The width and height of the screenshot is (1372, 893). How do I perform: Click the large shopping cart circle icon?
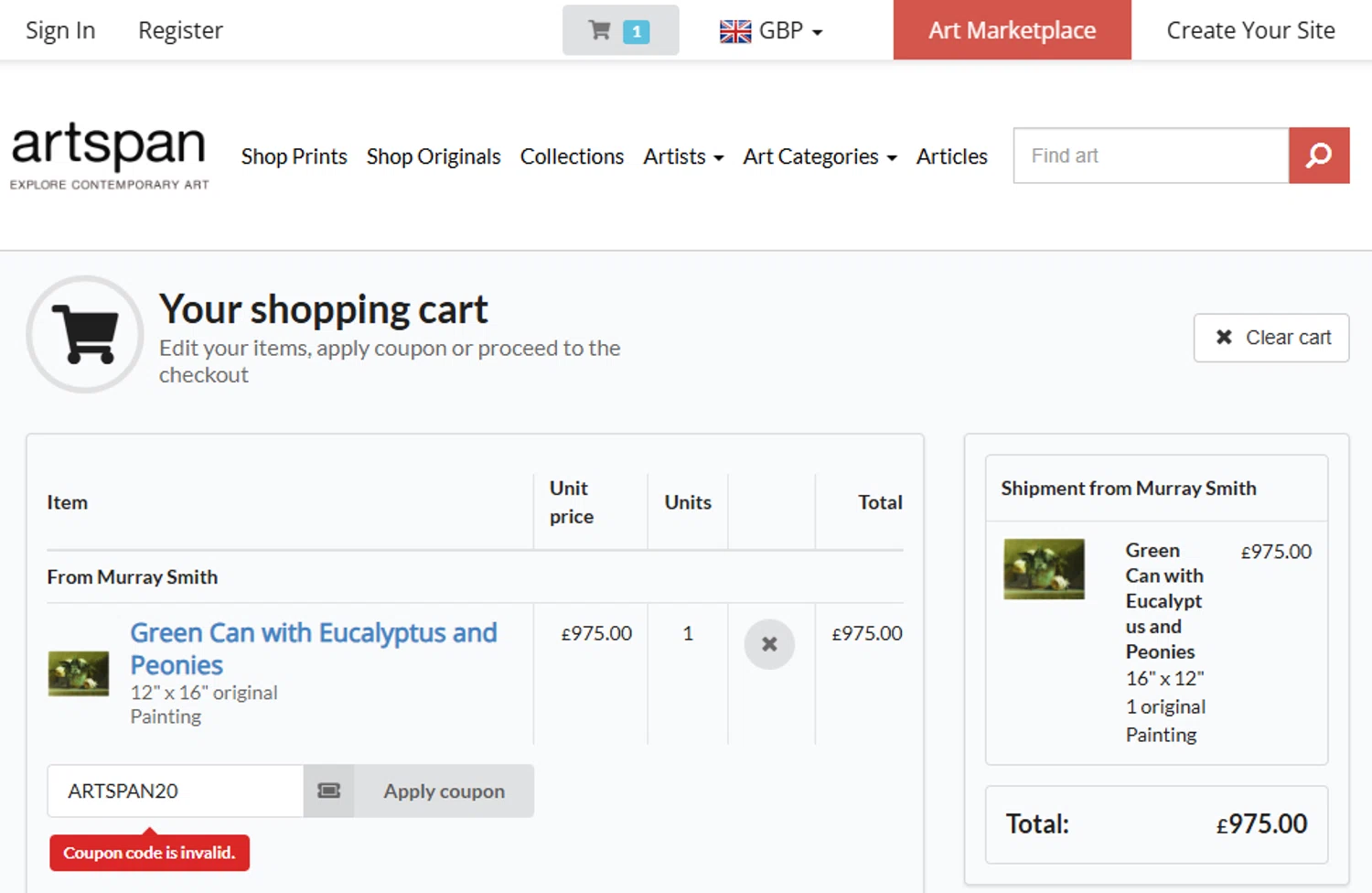click(85, 335)
